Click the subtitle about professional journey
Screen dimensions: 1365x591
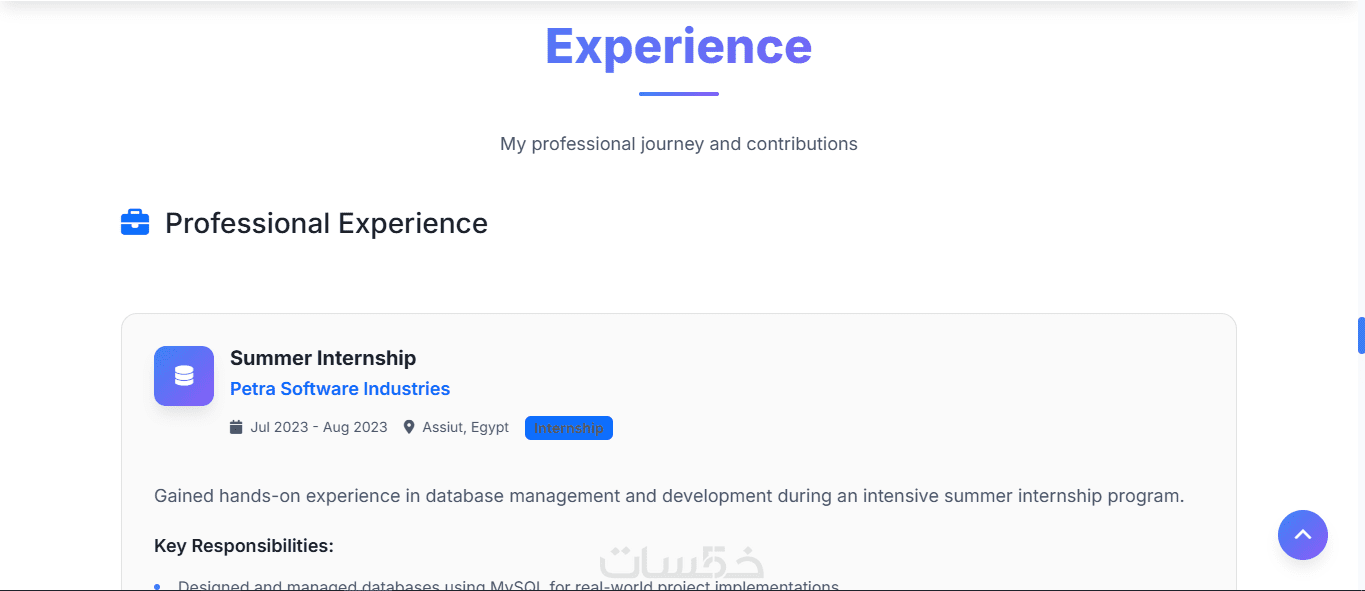click(x=678, y=144)
